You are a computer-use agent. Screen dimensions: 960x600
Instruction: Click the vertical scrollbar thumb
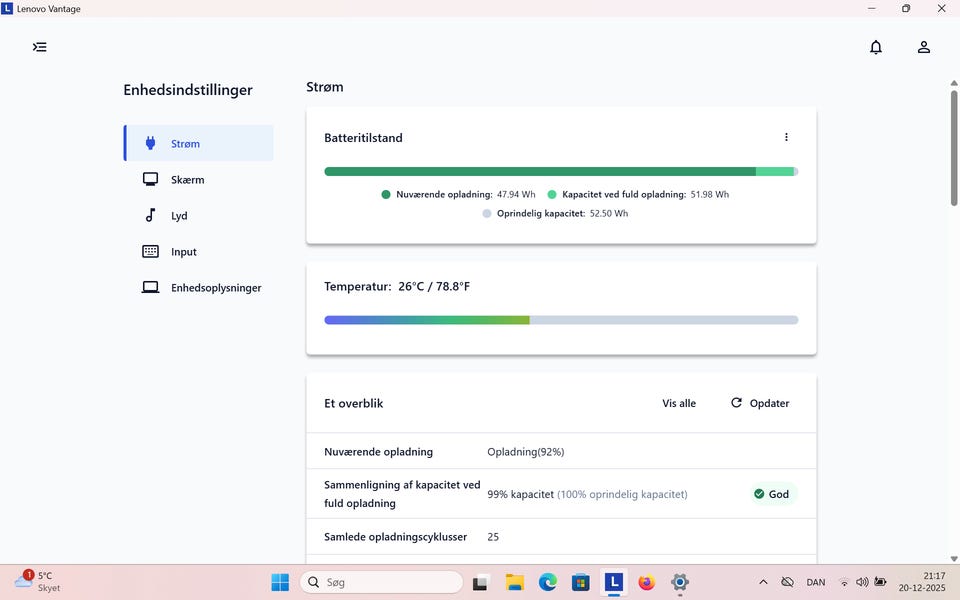pyautogui.click(x=954, y=148)
